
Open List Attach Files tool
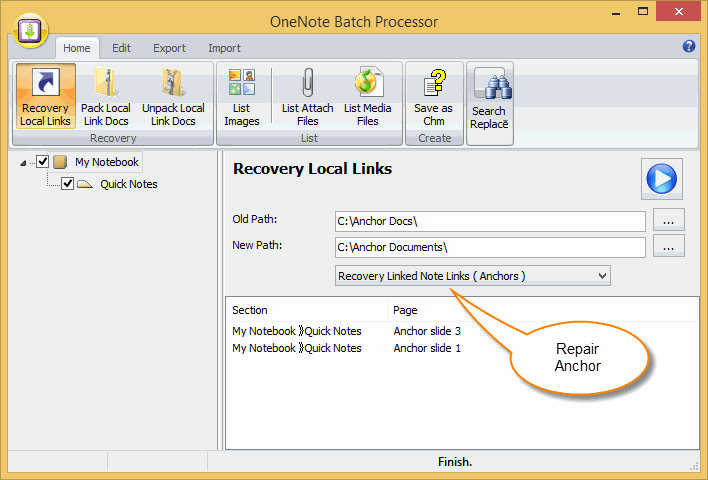[x=307, y=96]
